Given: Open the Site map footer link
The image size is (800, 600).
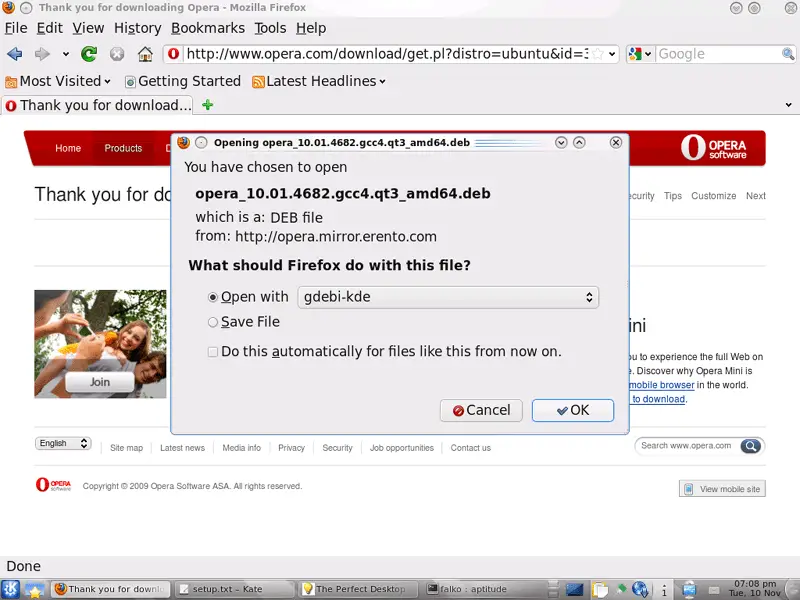Looking at the screenshot, I should click(127, 448).
